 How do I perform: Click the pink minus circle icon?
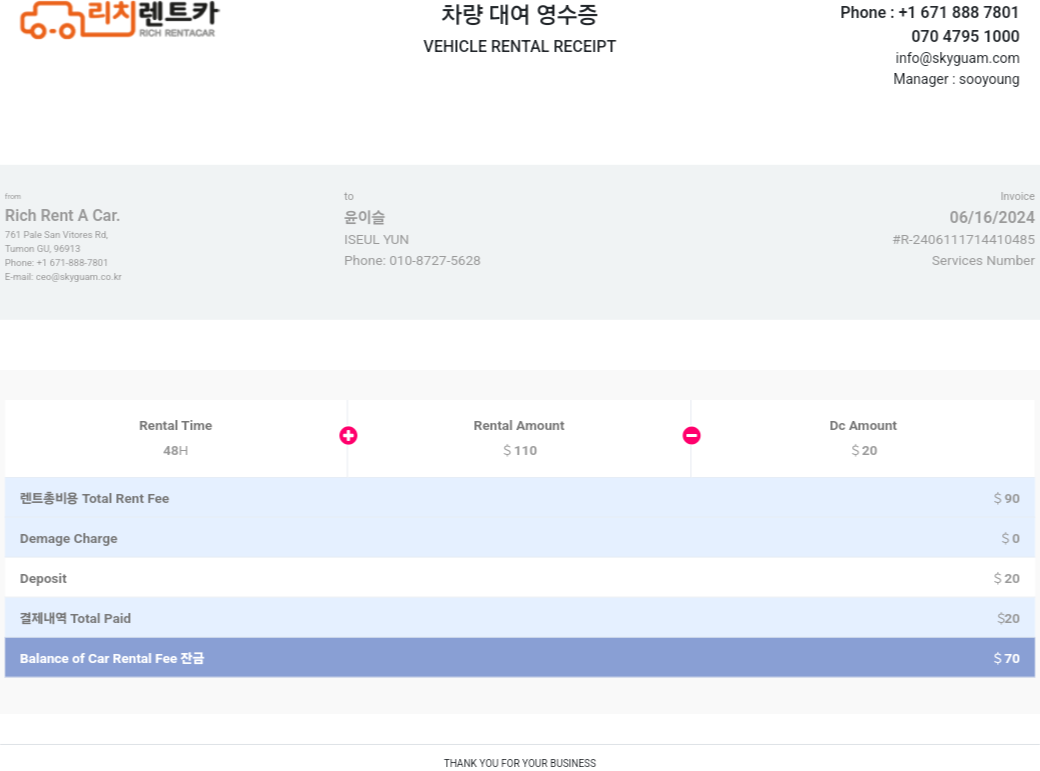point(692,435)
